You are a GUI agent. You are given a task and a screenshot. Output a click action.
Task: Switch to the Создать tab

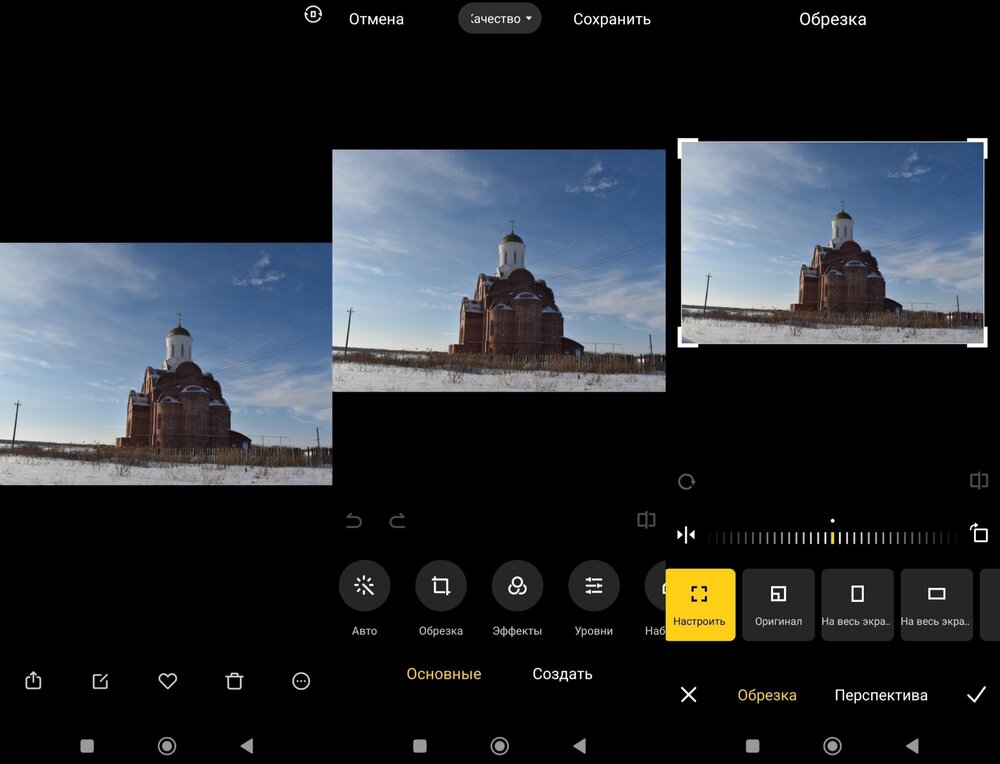[562, 674]
